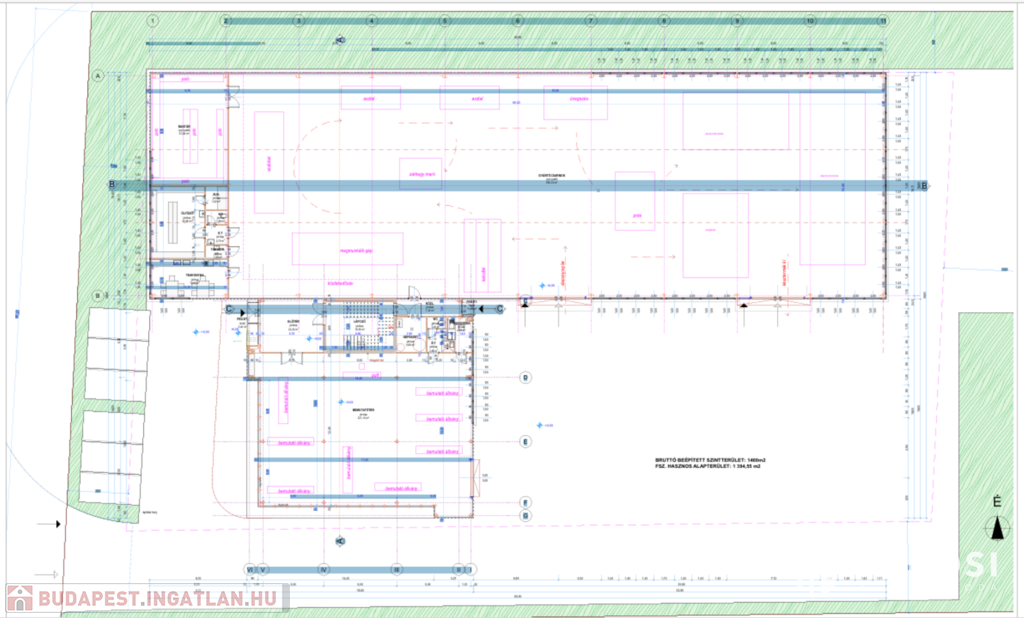Click circled axis marker D
The width and height of the screenshot is (1024, 618).
pyautogui.click(x=526, y=377)
